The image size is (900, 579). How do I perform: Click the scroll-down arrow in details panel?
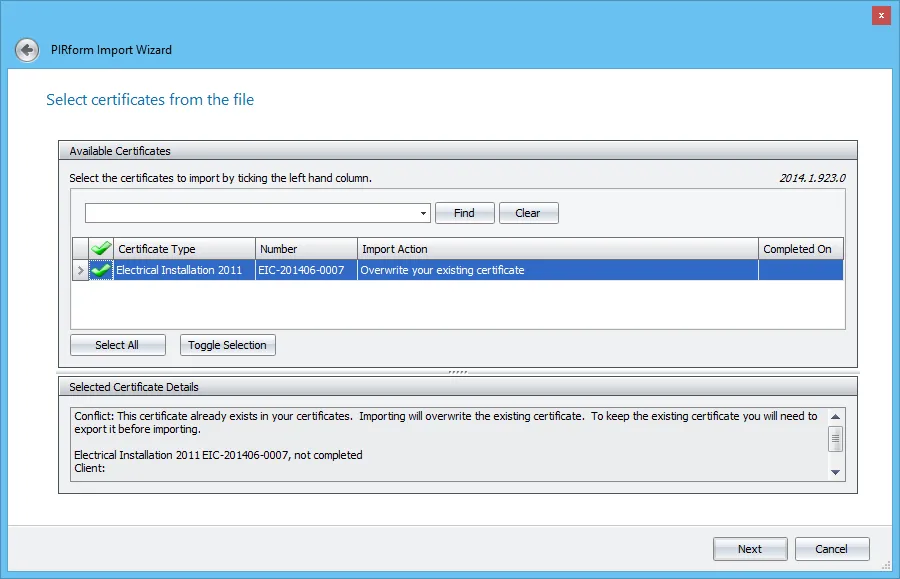coord(836,470)
